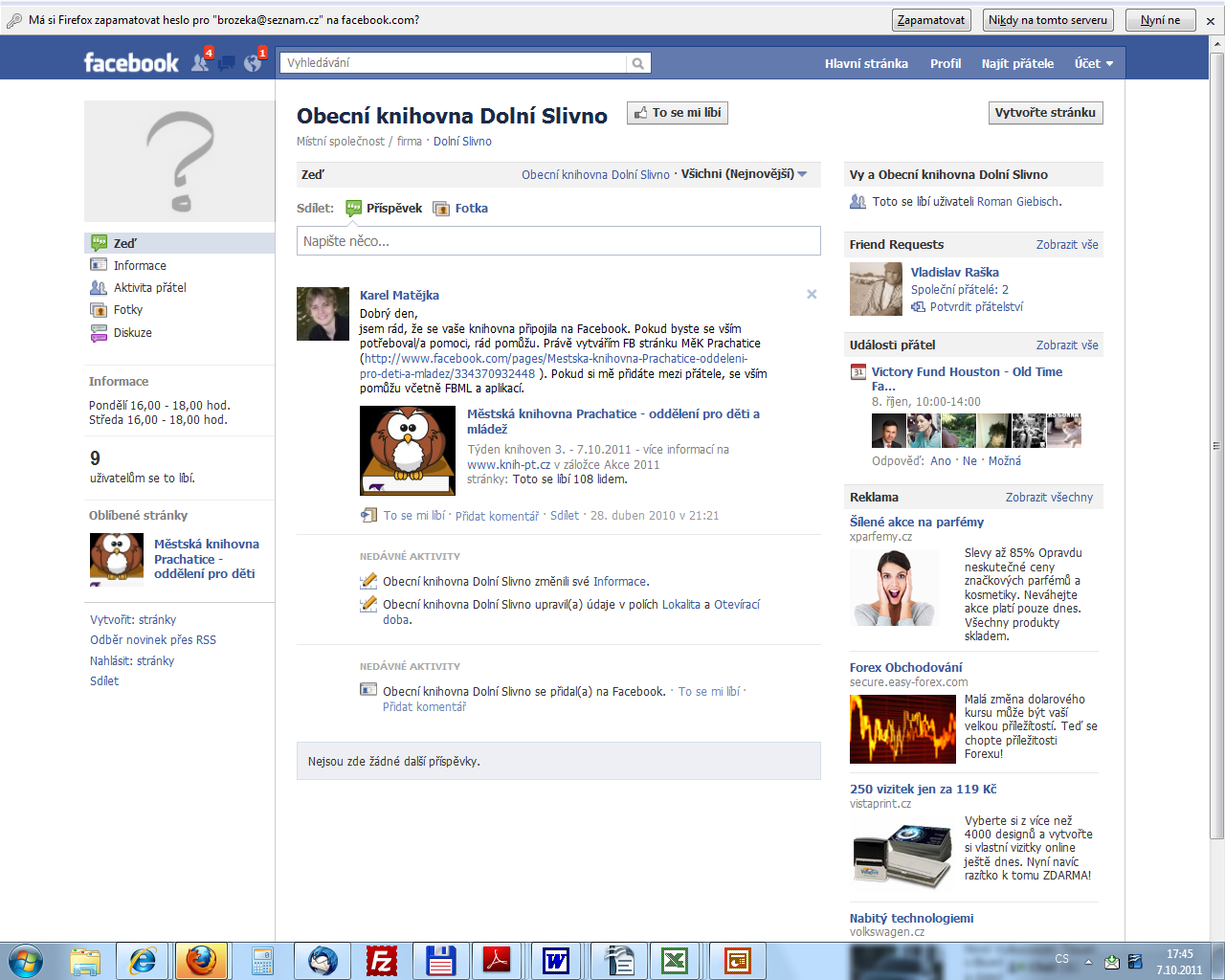The width and height of the screenshot is (1225, 980).
Task: Click the Facebook logo
Action: [131, 63]
